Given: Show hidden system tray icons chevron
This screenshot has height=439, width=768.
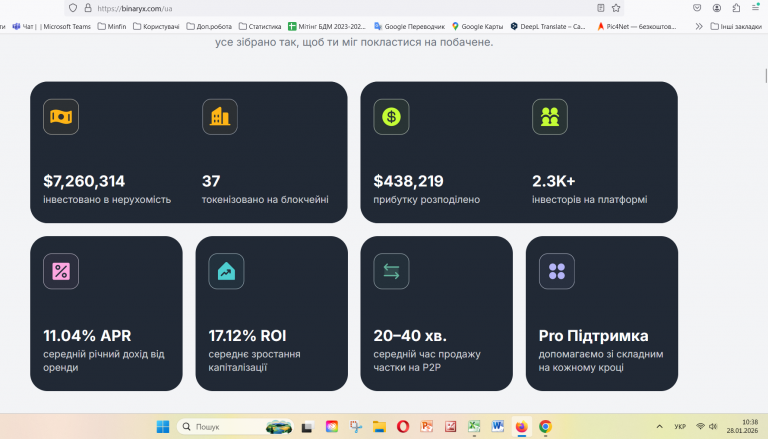Looking at the screenshot, I should click(x=659, y=427).
